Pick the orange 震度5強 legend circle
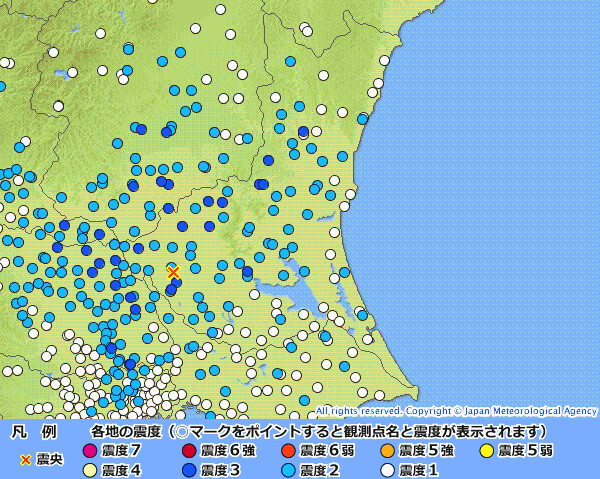This screenshot has height=479, width=600. pyautogui.click(x=388, y=450)
